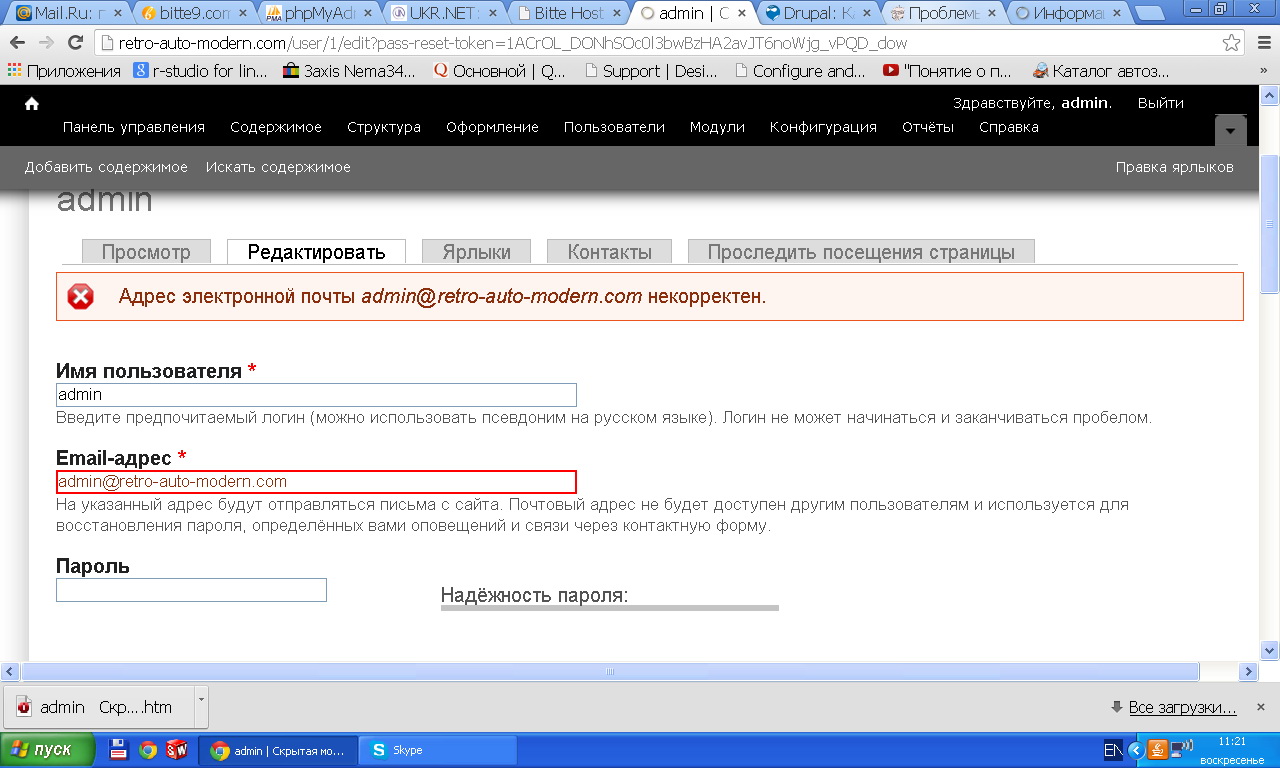Switch to the Mail.Ru browser tab
The height and width of the screenshot is (778, 1280).
[66, 14]
